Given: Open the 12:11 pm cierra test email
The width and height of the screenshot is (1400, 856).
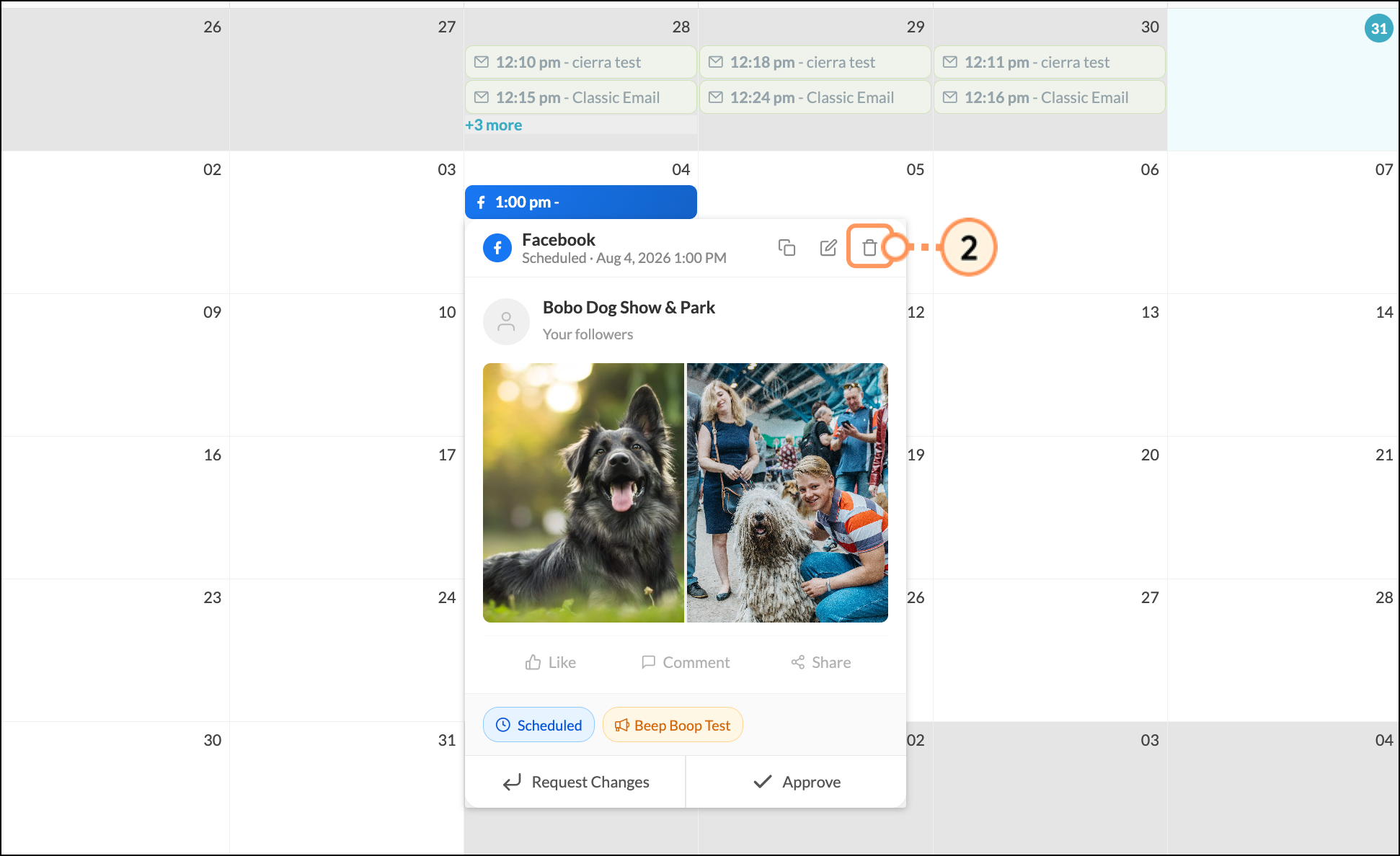Looking at the screenshot, I should 1050,62.
